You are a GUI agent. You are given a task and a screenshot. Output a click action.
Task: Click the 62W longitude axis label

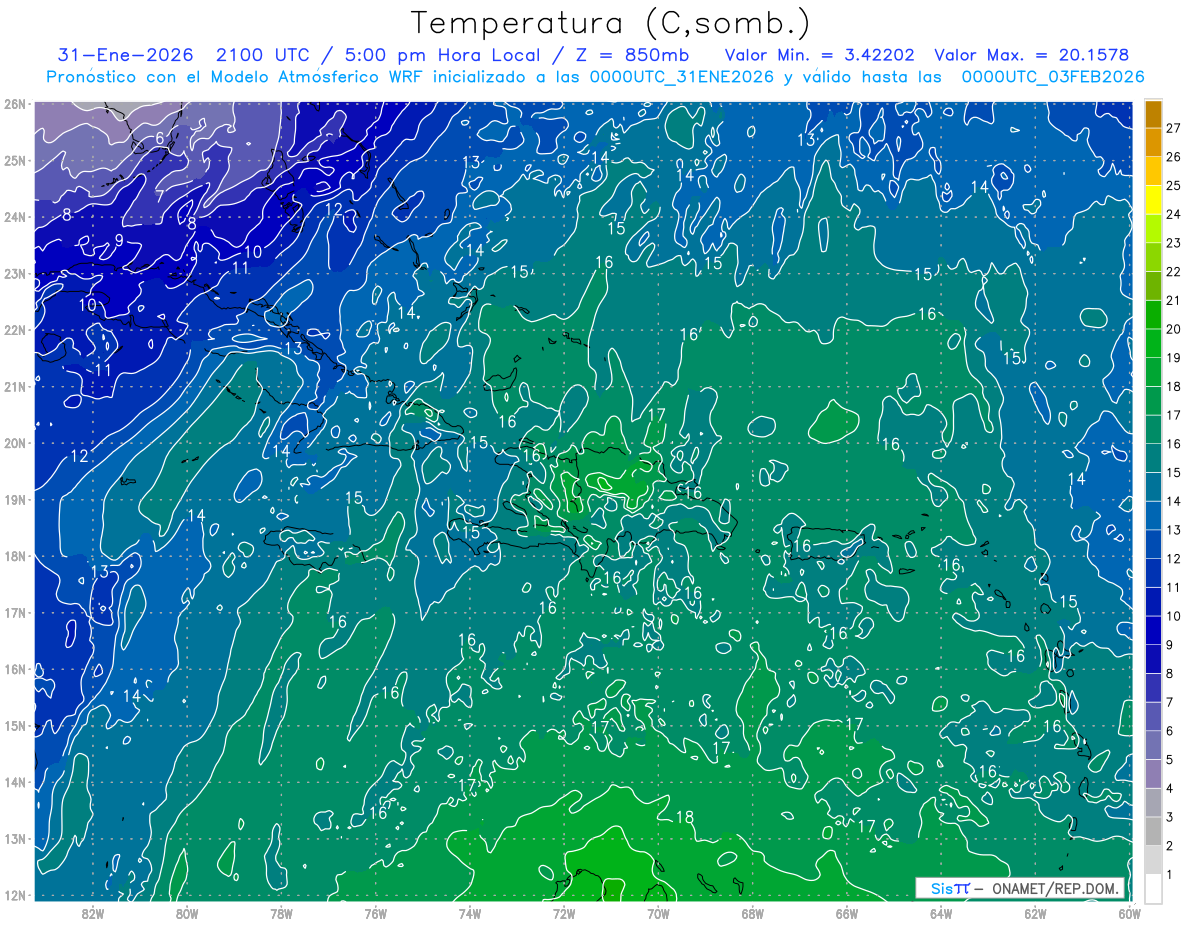point(1035,913)
